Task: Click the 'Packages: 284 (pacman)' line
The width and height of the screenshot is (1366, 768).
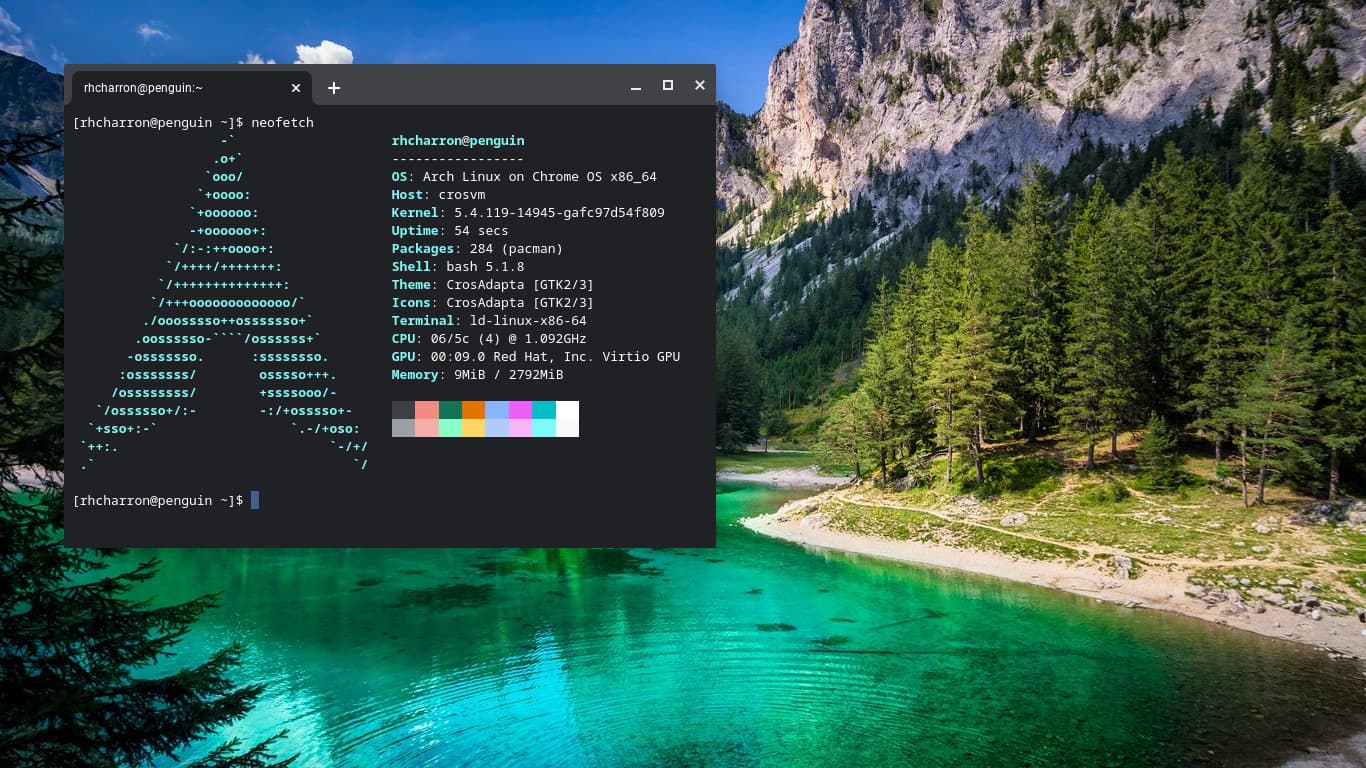Action: [x=477, y=249]
